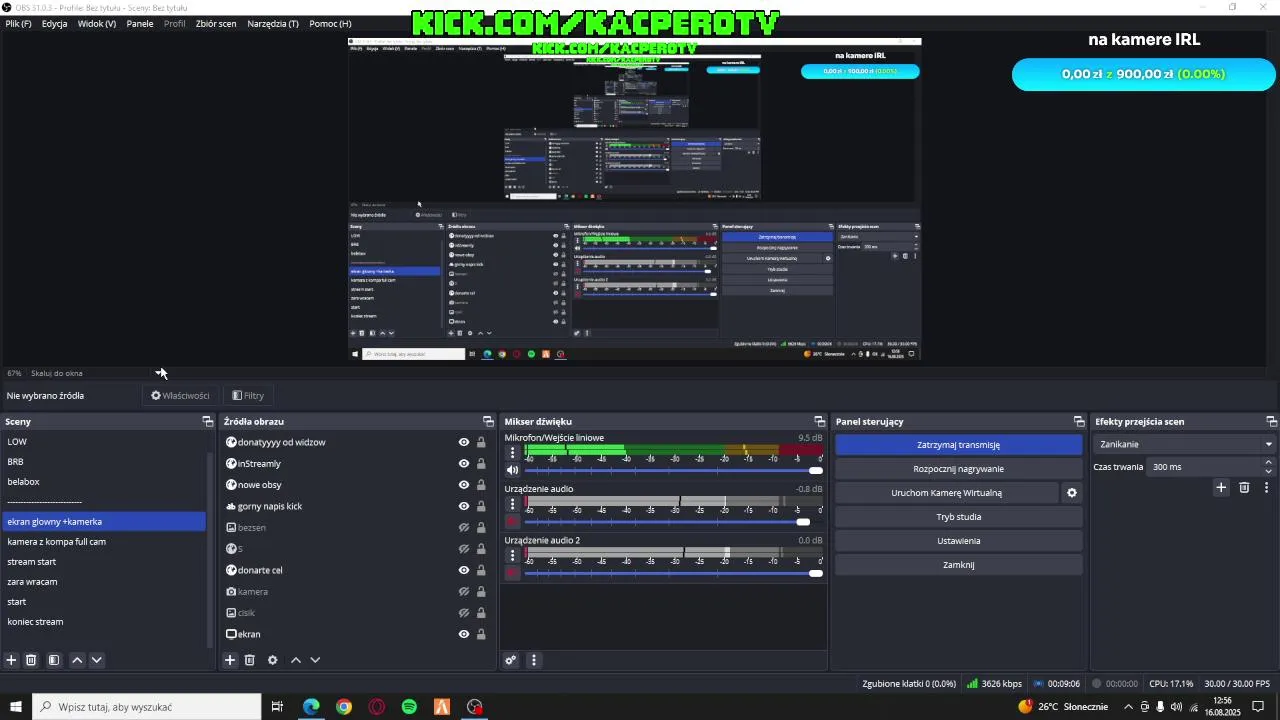Open advanced audio properties gears icon
Viewport: 1280px width, 720px height.
(511, 660)
